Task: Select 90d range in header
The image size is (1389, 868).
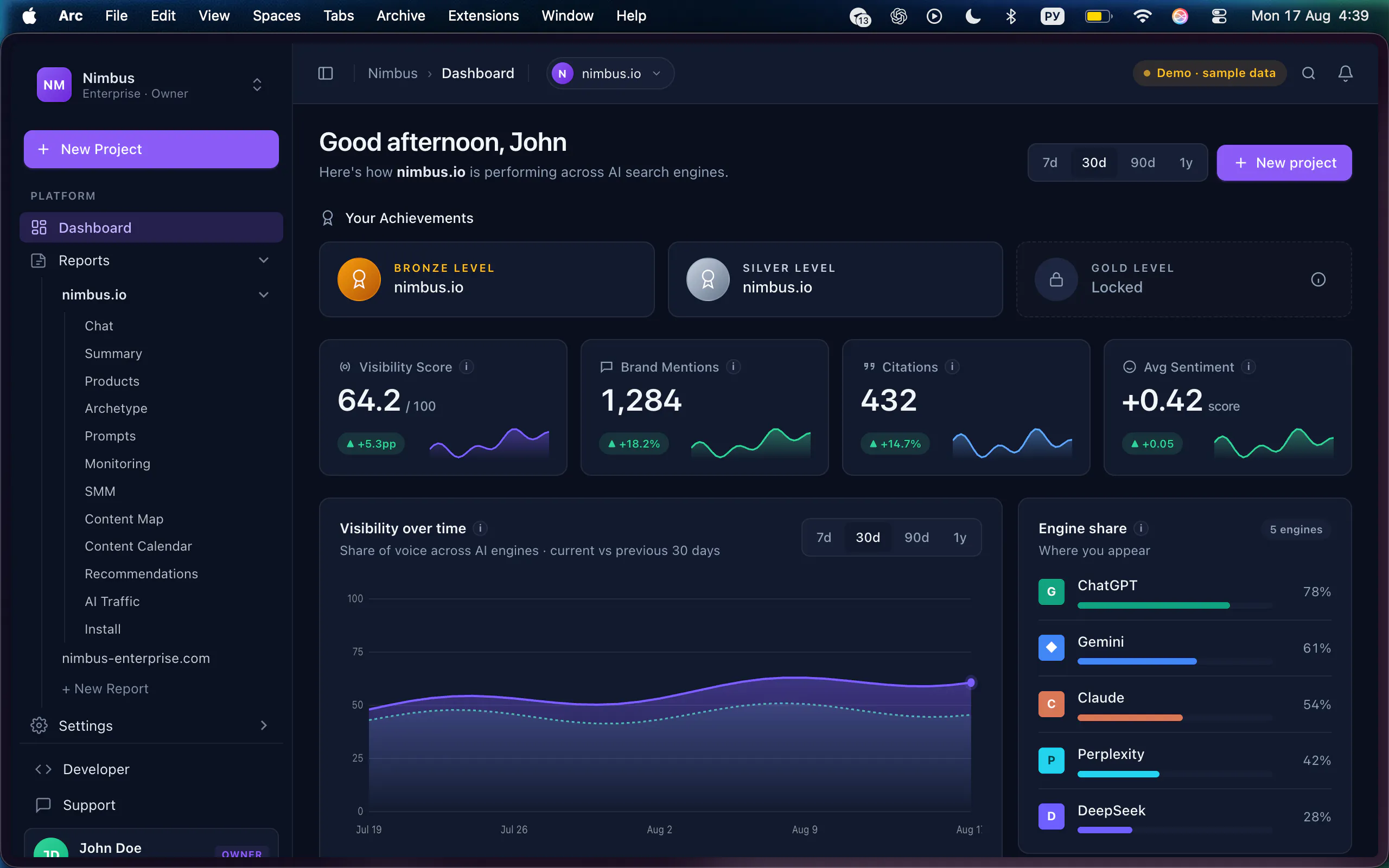Action: pos(1143,162)
